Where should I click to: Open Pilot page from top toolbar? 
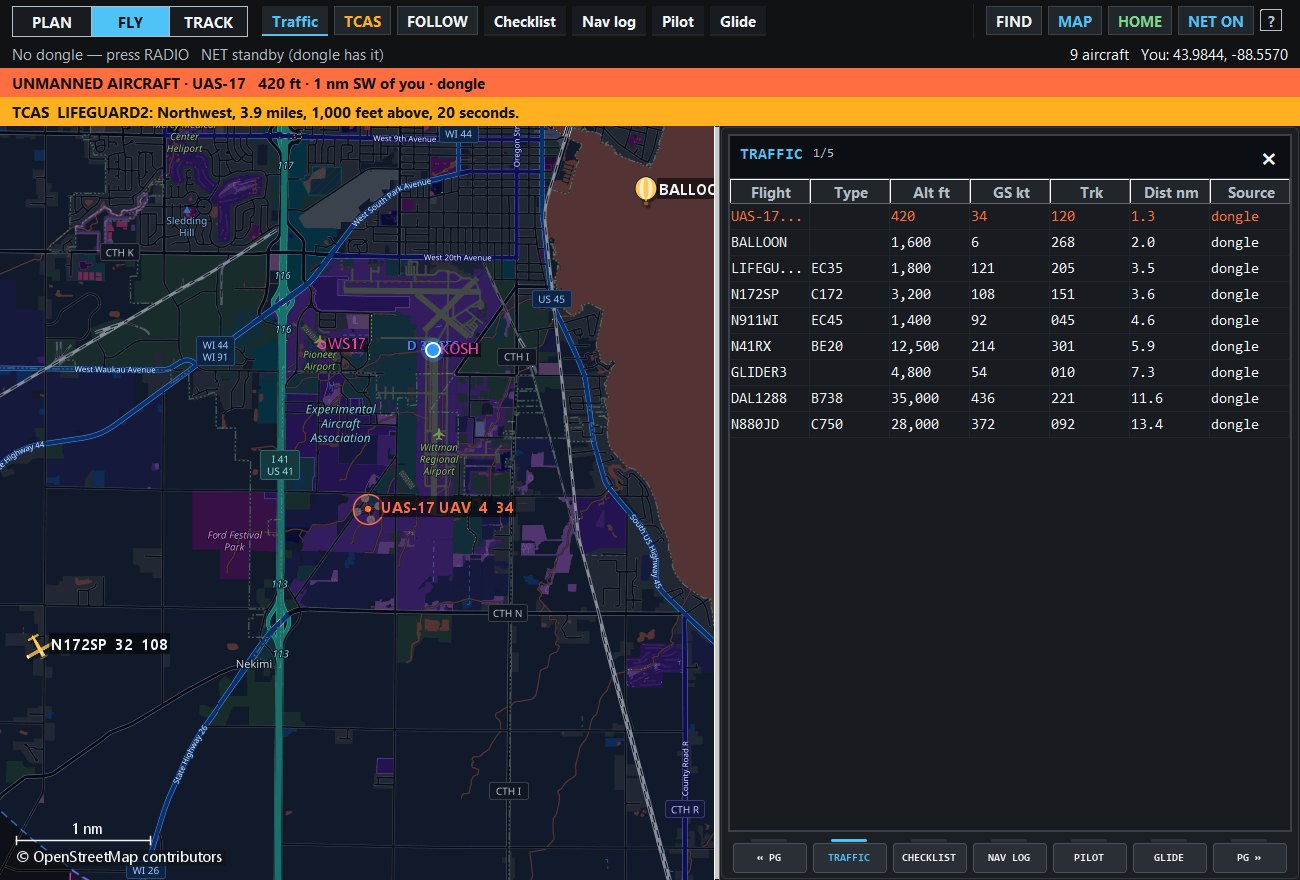(x=679, y=21)
